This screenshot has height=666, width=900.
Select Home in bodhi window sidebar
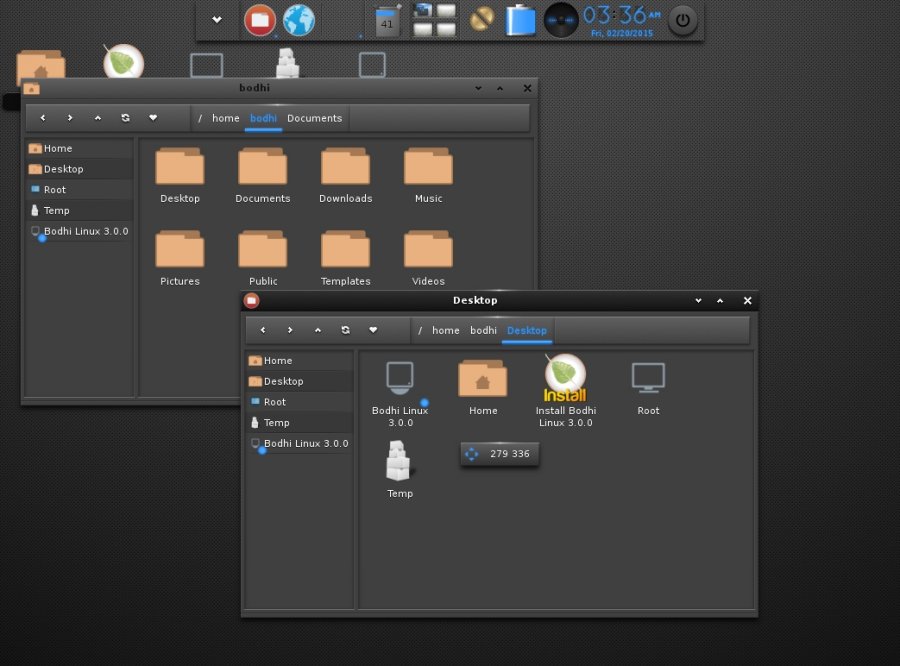tap(80, 148)
